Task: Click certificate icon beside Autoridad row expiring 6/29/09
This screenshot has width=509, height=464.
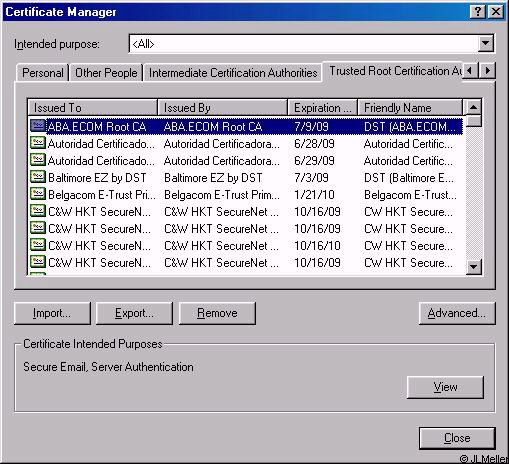Action: click(x=38, y=160)
